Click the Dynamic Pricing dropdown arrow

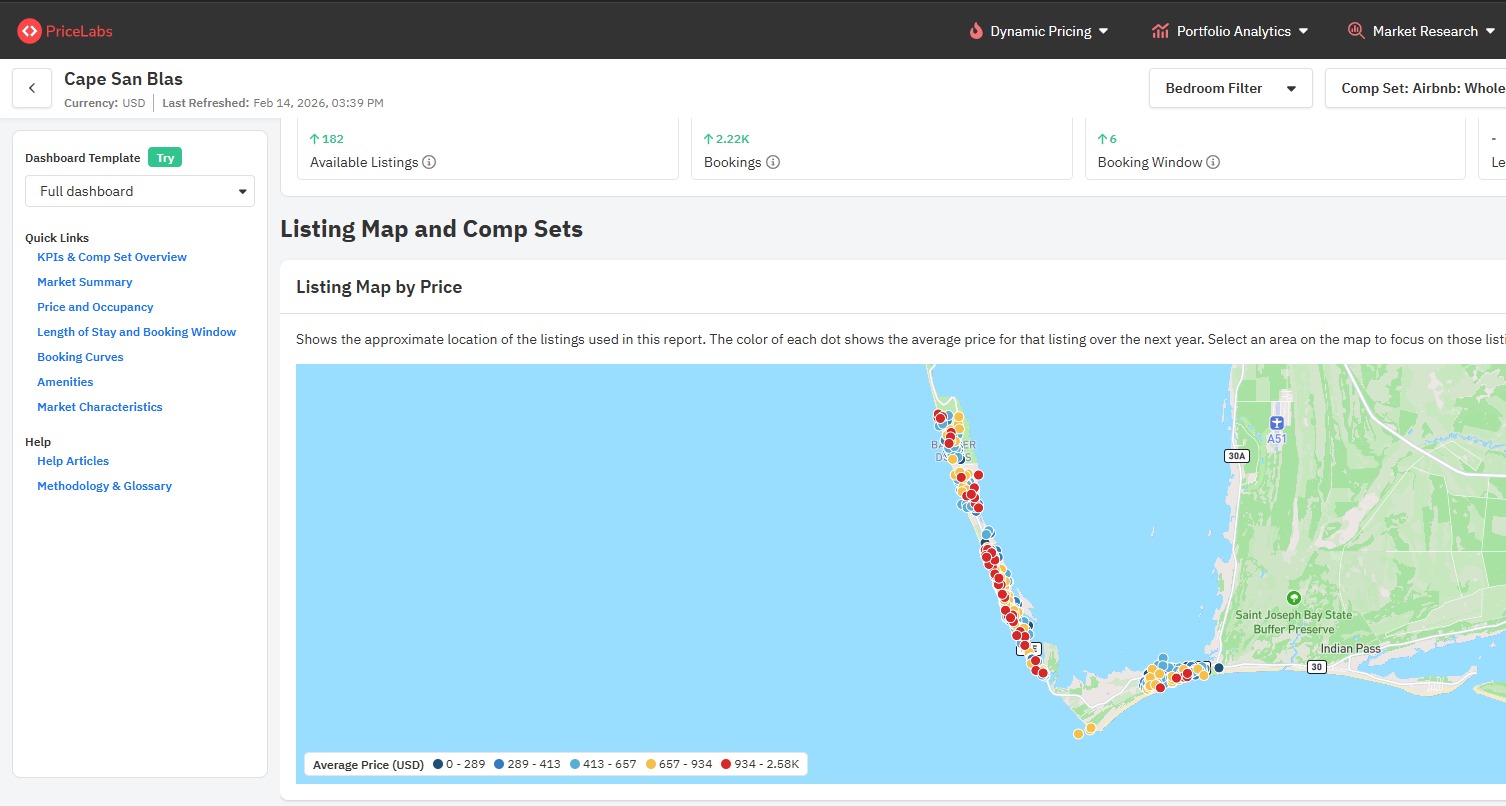pos(1104,31)
